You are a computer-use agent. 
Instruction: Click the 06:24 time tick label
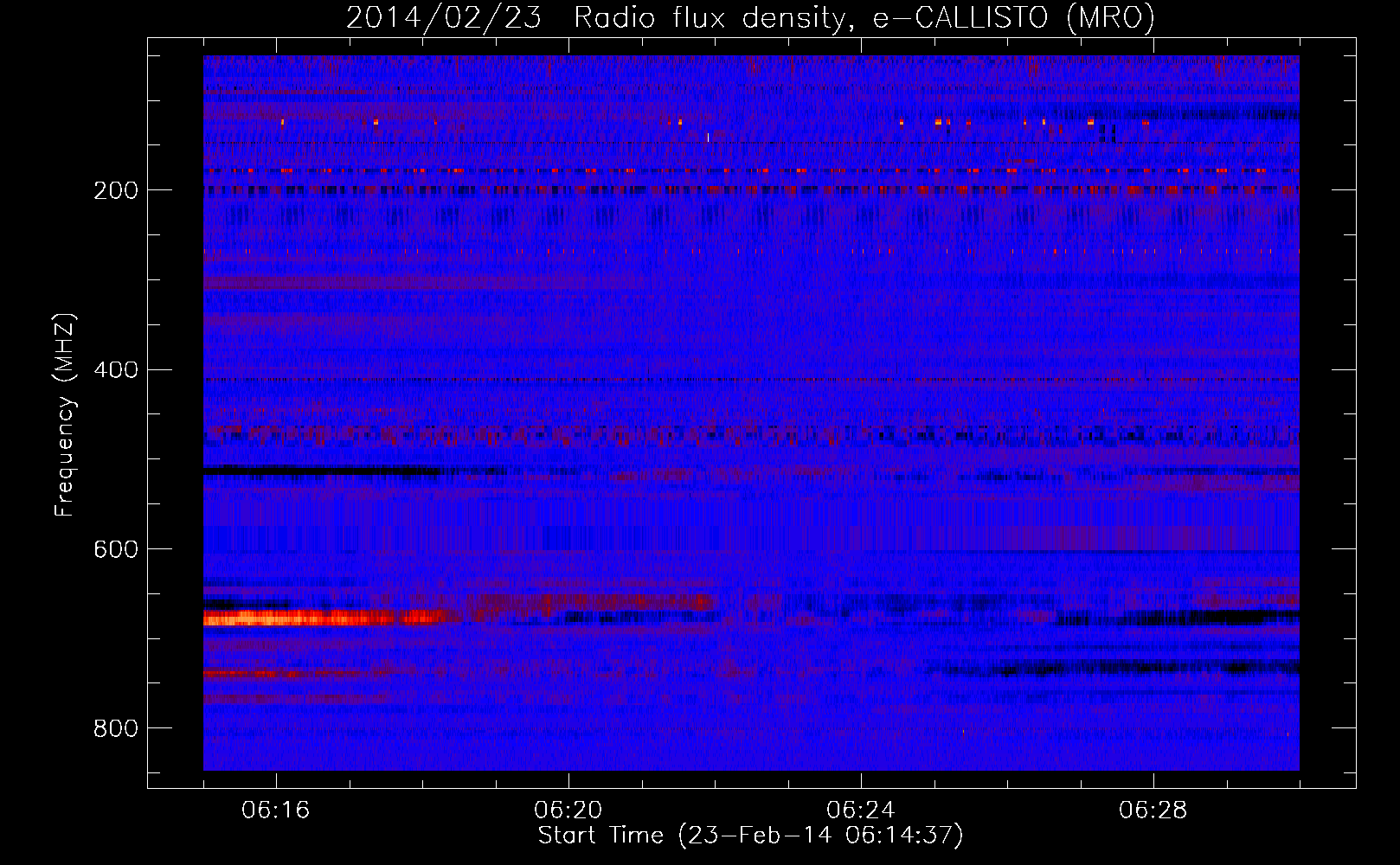pyautogui.click(x=861, y=811)
